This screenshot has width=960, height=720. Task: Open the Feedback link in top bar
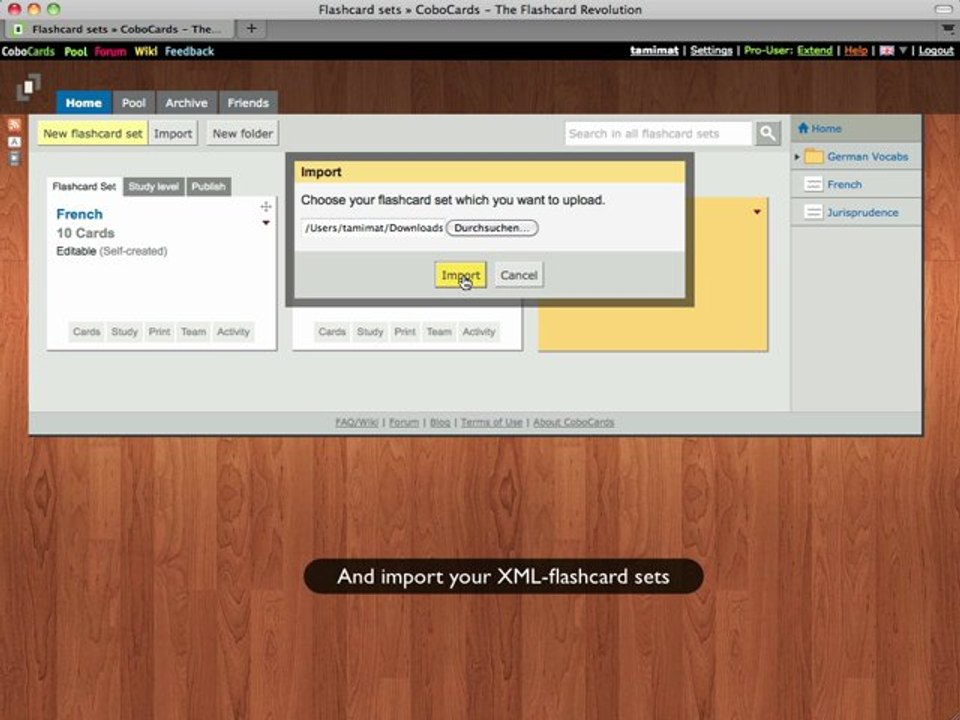coord(189,51)
